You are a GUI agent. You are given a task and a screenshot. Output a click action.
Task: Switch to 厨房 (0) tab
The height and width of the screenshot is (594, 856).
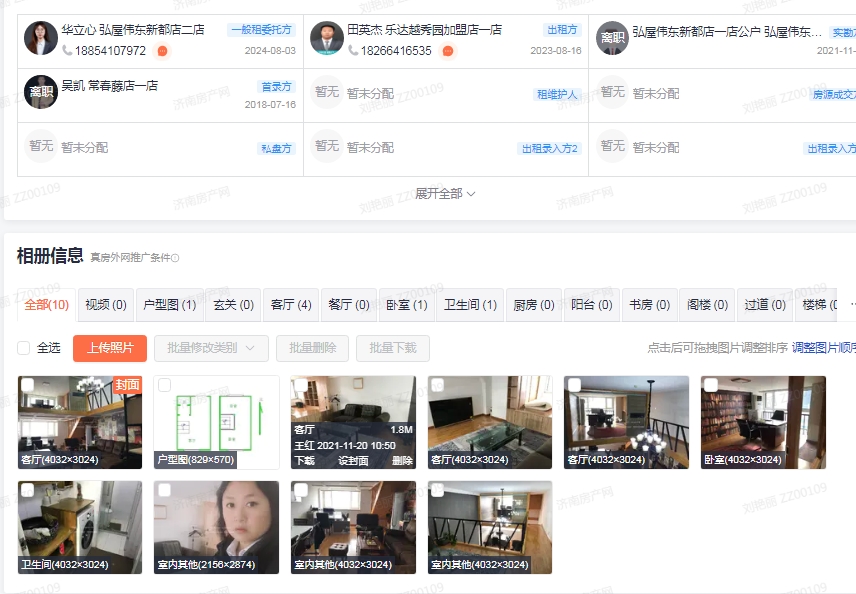click(534, 305)
